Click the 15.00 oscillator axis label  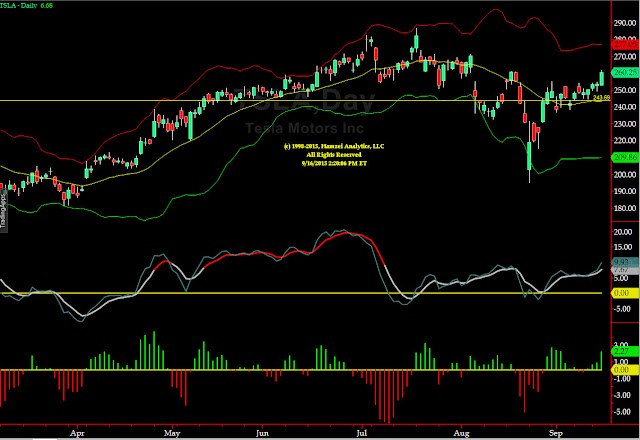pos(623,247)
